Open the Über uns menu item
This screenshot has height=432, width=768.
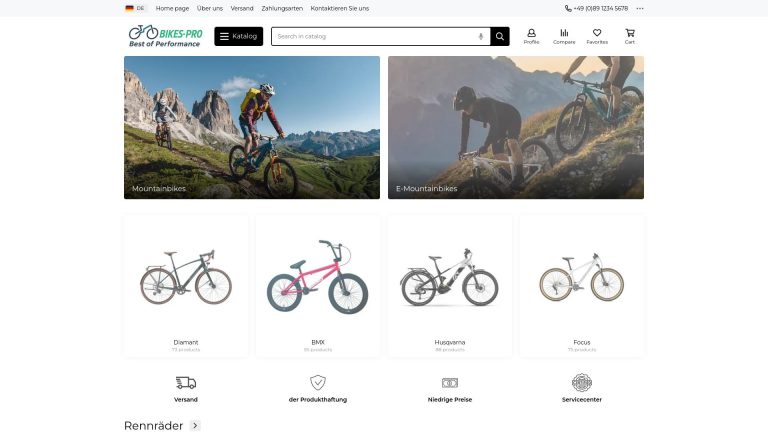[x=210, y=8]
